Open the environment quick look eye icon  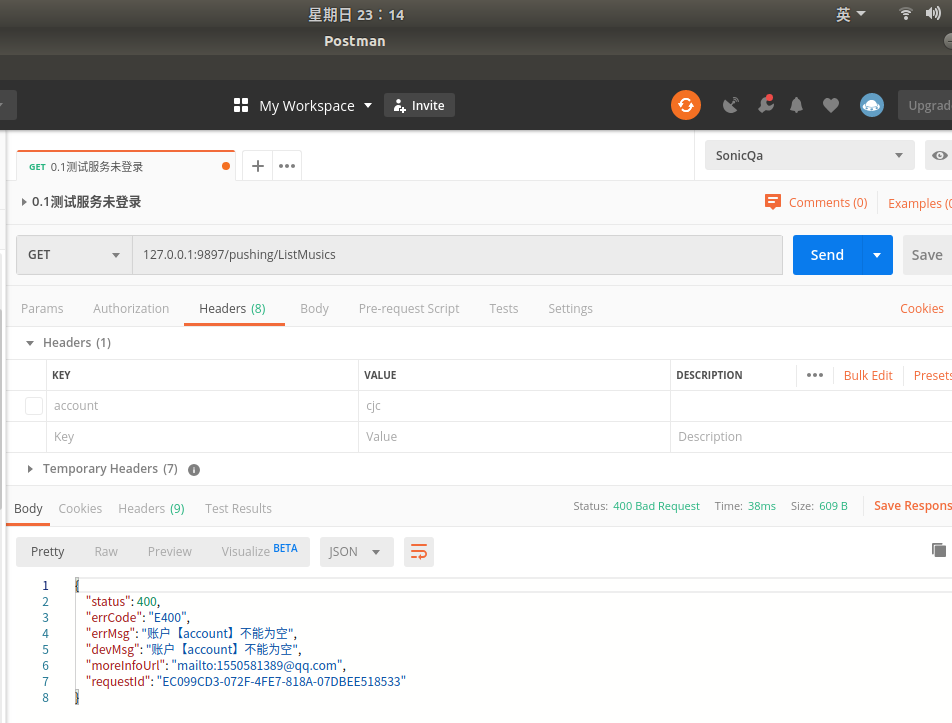point(939,155)
